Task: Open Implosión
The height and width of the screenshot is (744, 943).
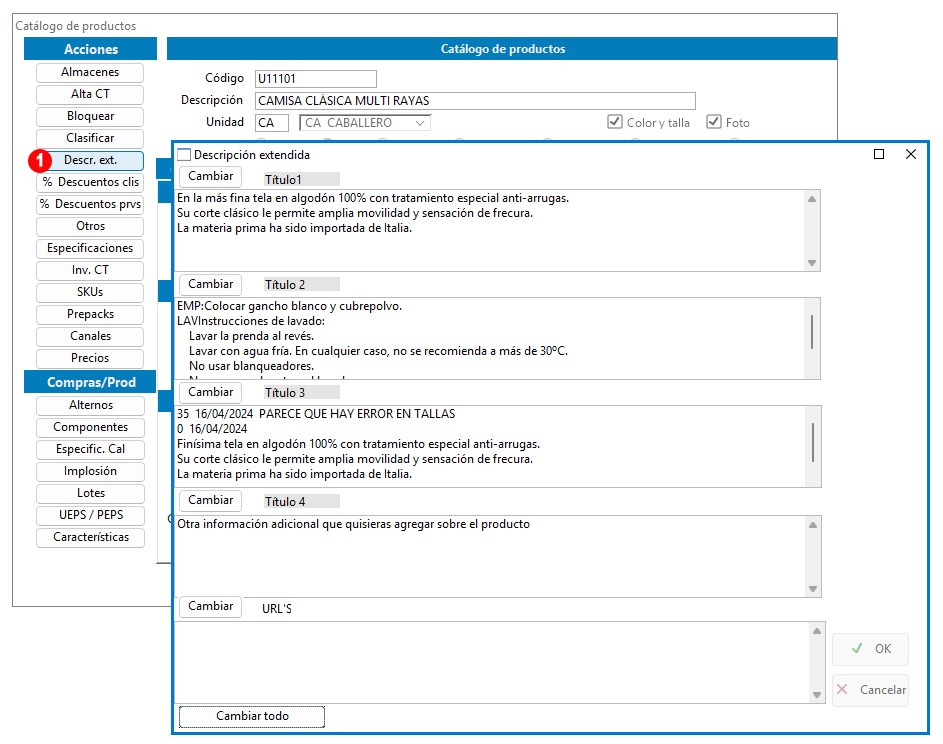Action: (90, 471)
